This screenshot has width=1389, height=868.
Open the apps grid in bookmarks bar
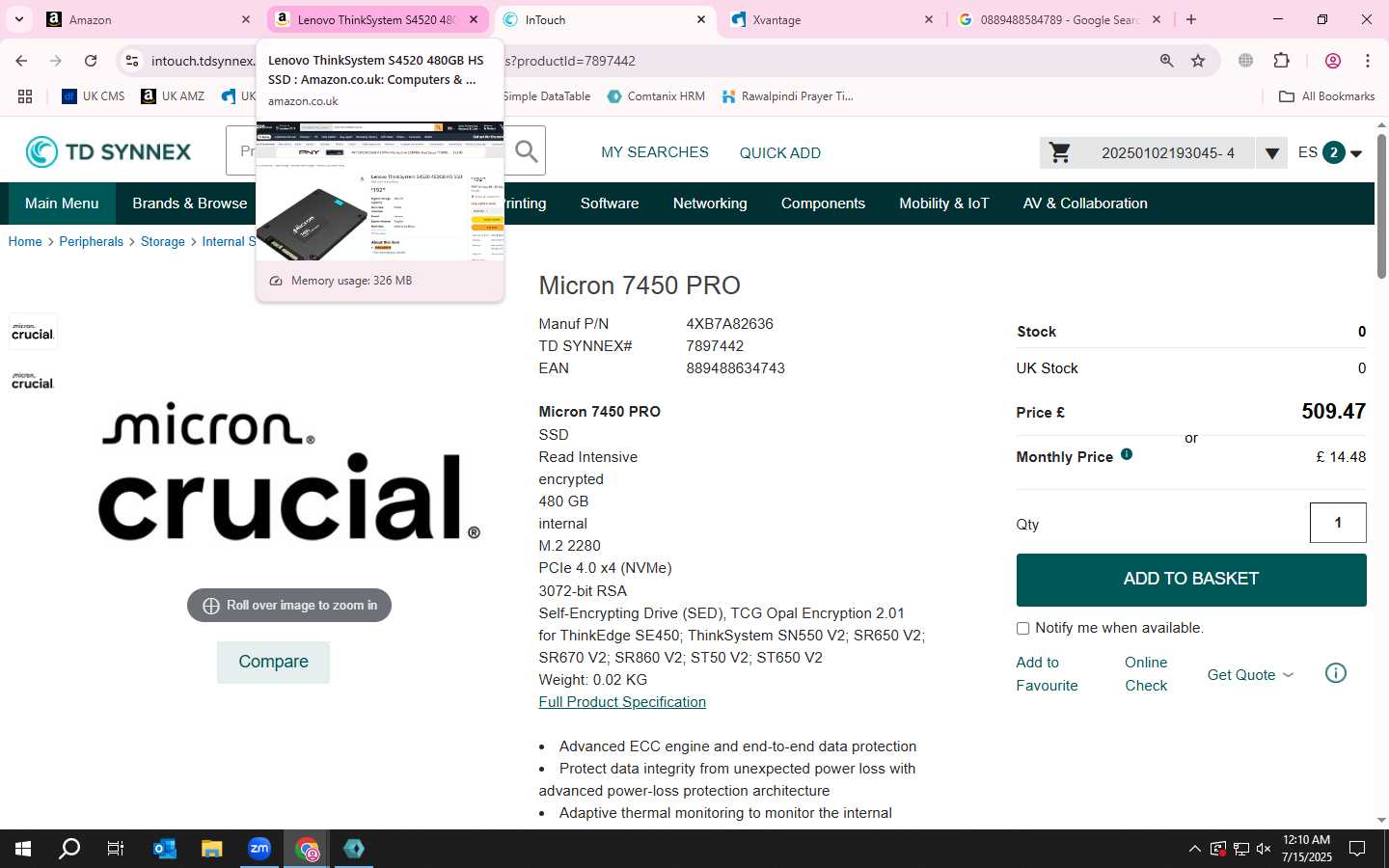(x=25, y=96)
